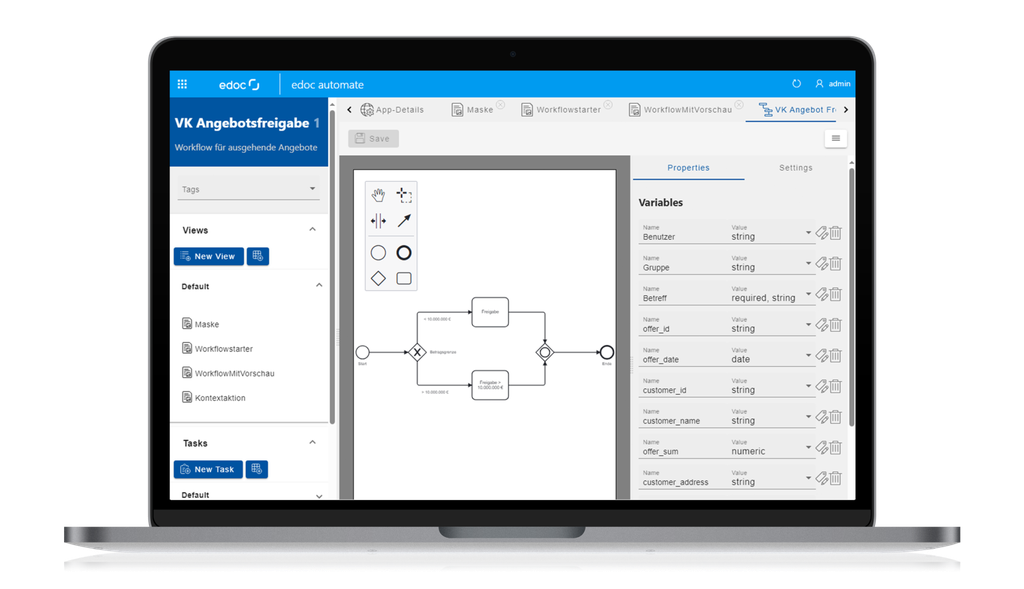
Task: Open the Tags dropdown
Action: [248, 189]
